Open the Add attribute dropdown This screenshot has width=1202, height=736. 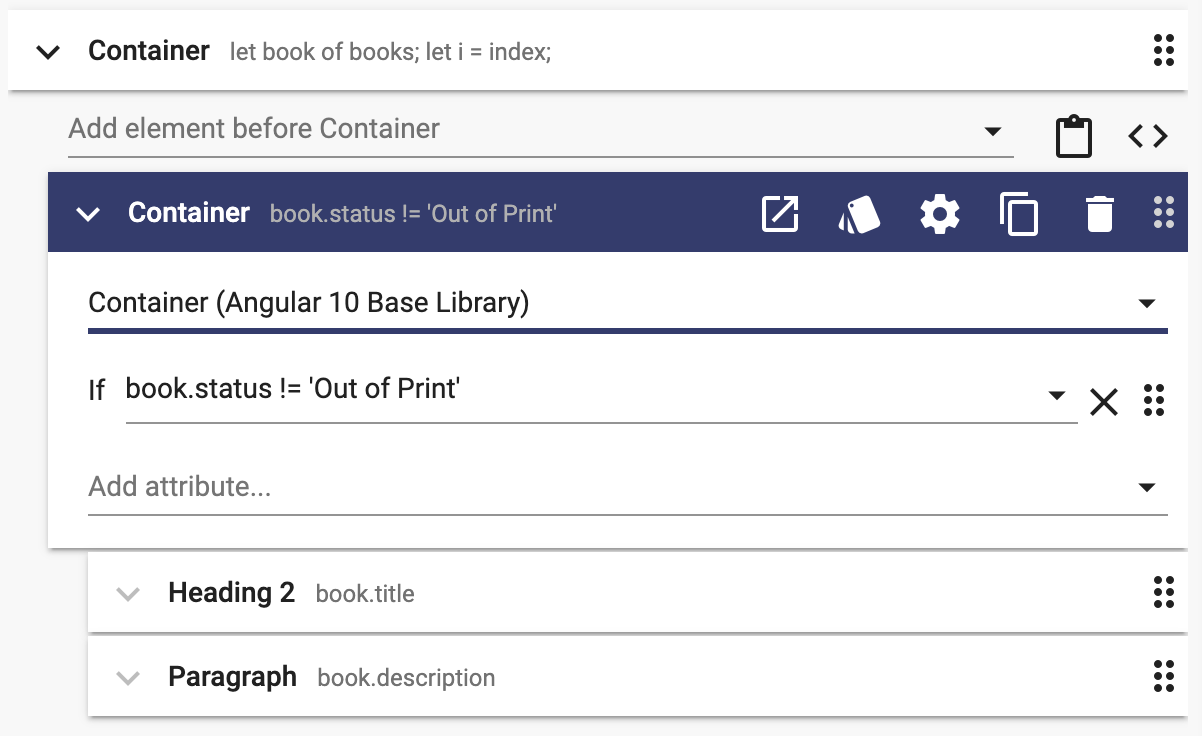point(627,488)
